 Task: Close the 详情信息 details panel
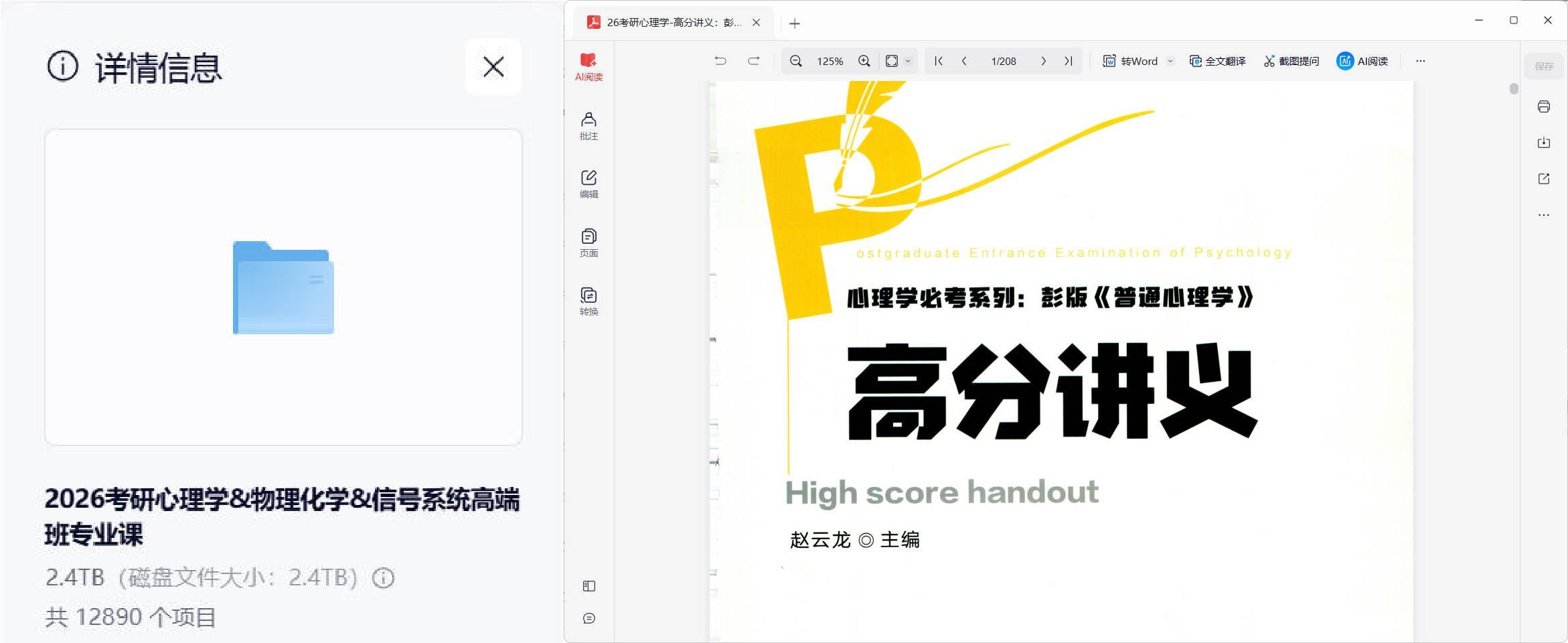tap(493, 66)
